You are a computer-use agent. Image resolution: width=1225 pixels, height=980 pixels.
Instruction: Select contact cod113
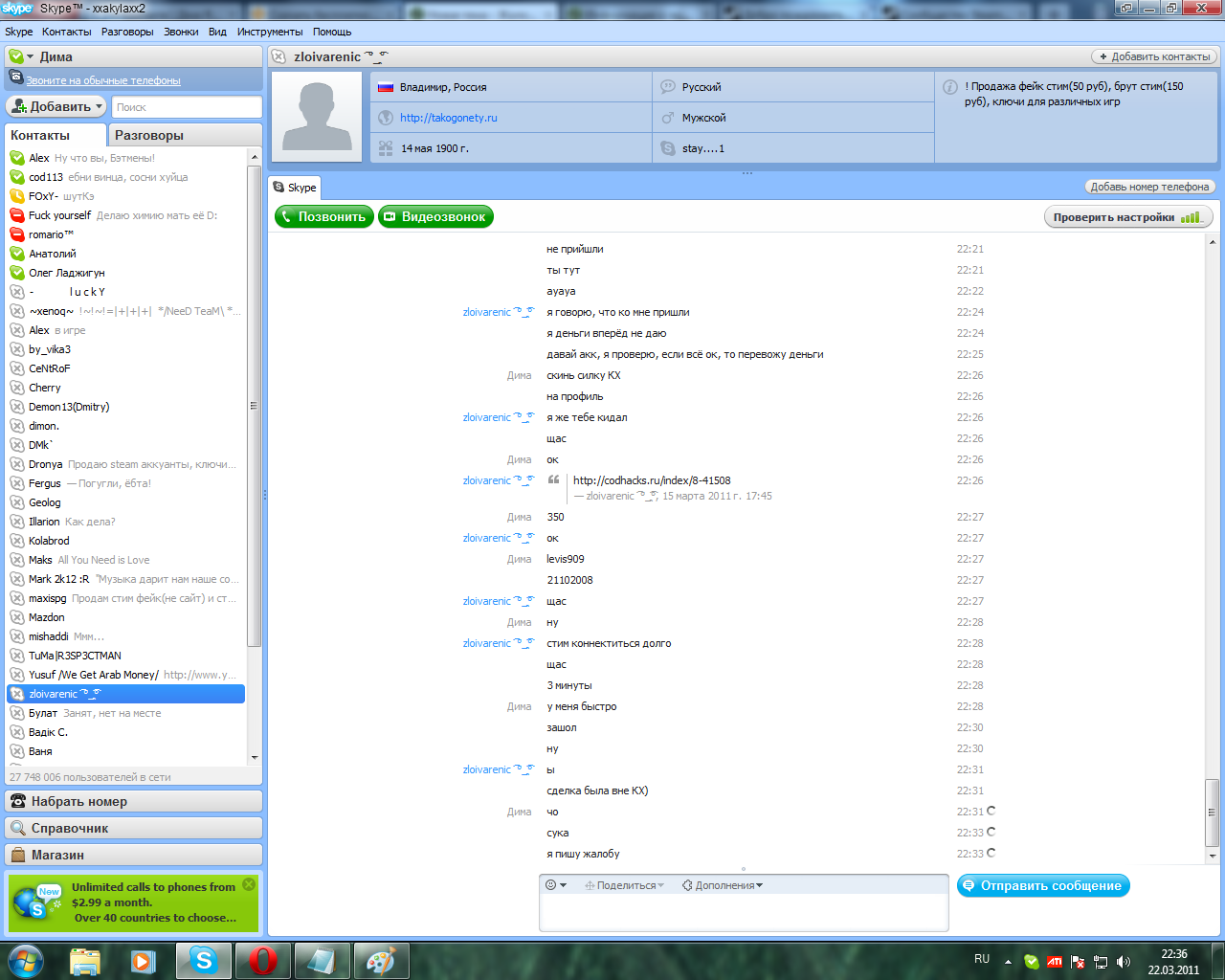pyautogui.click(x=125, y=177)
